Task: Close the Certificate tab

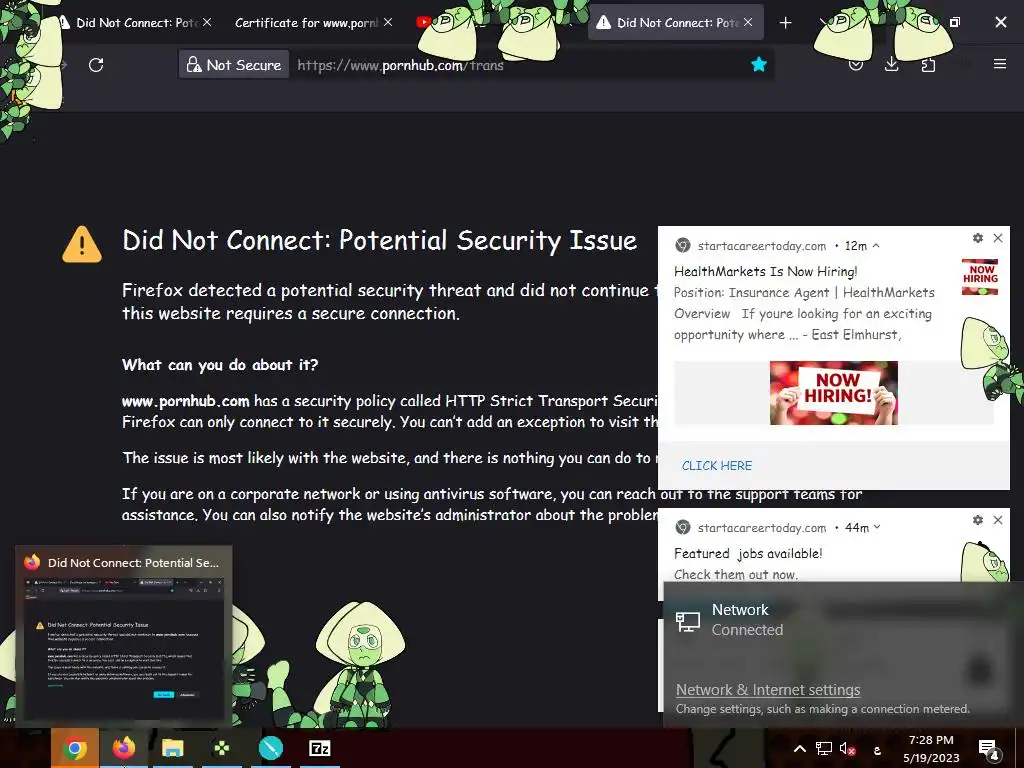Action: (x=388, y=22)
